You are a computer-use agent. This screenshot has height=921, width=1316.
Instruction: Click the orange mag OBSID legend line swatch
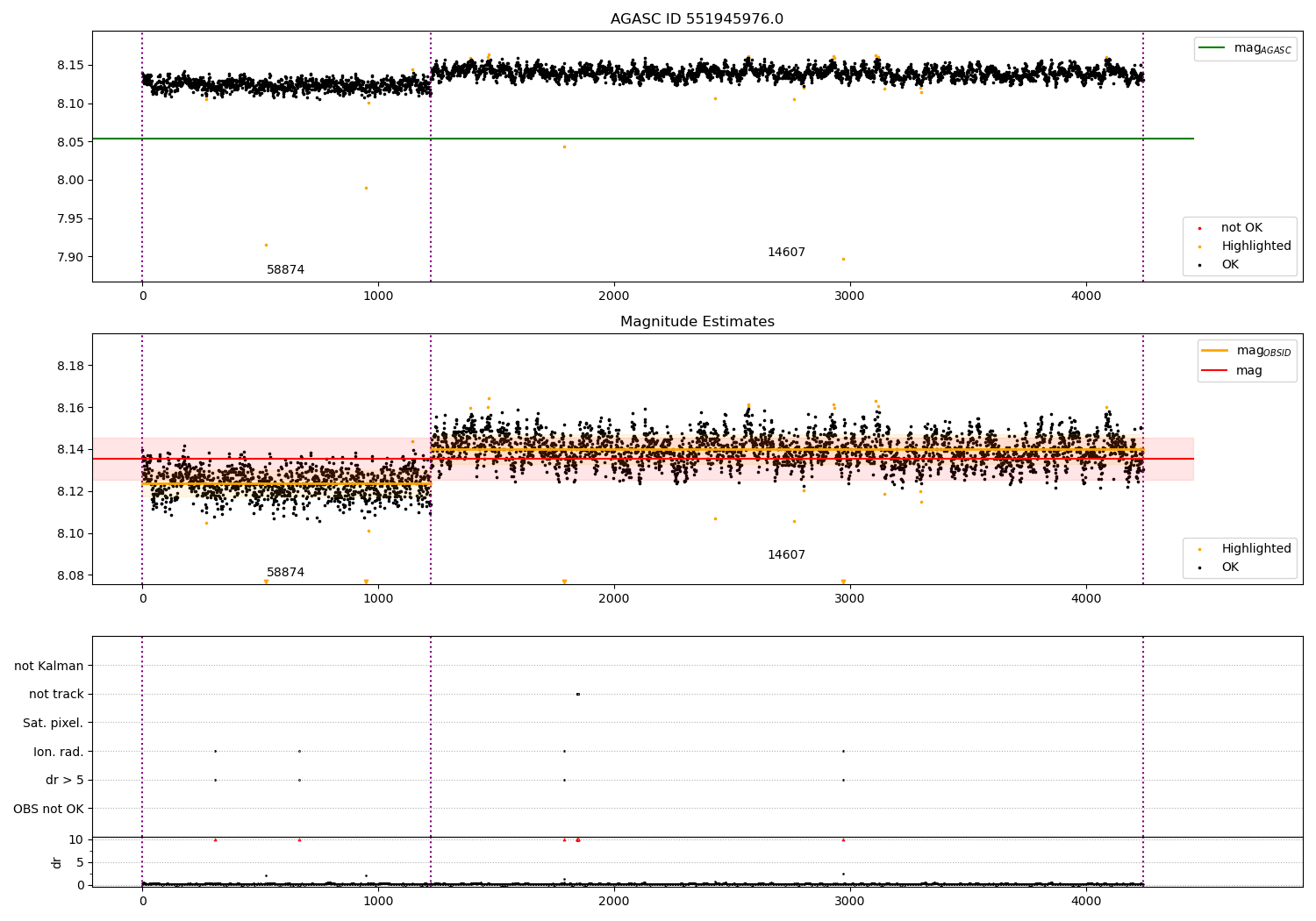1215,351
